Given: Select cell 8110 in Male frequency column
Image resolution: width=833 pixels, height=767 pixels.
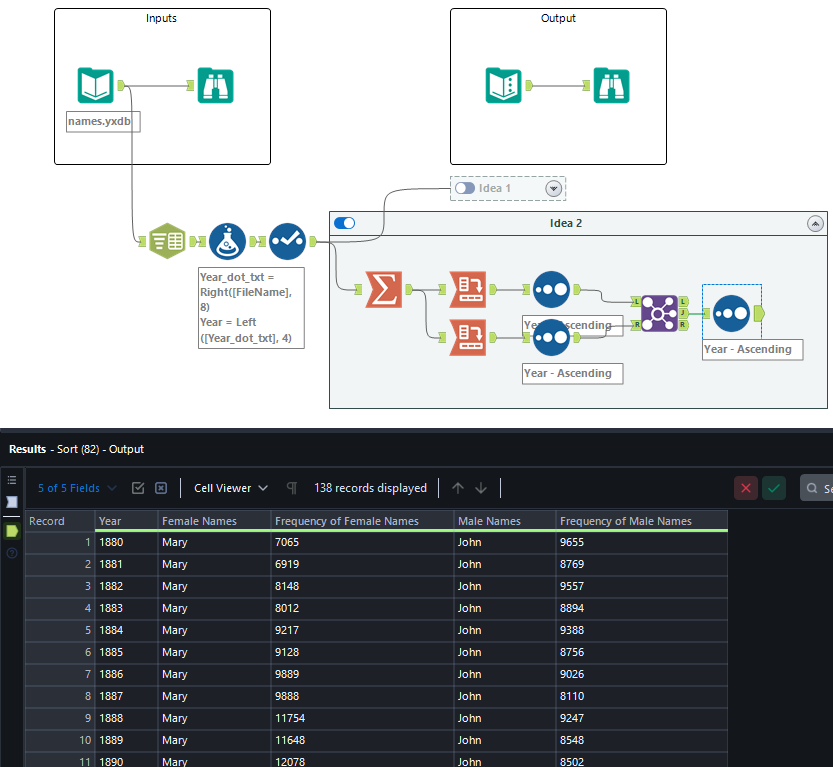Looking at the screenshot, I should [642, 696].
